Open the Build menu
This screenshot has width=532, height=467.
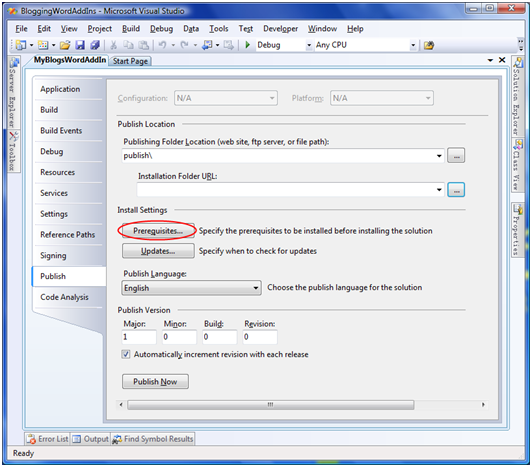(x=131, y=29)
